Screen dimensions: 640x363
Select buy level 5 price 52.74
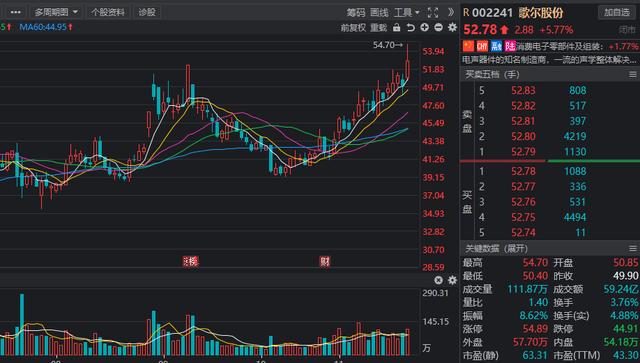(523, 233)
